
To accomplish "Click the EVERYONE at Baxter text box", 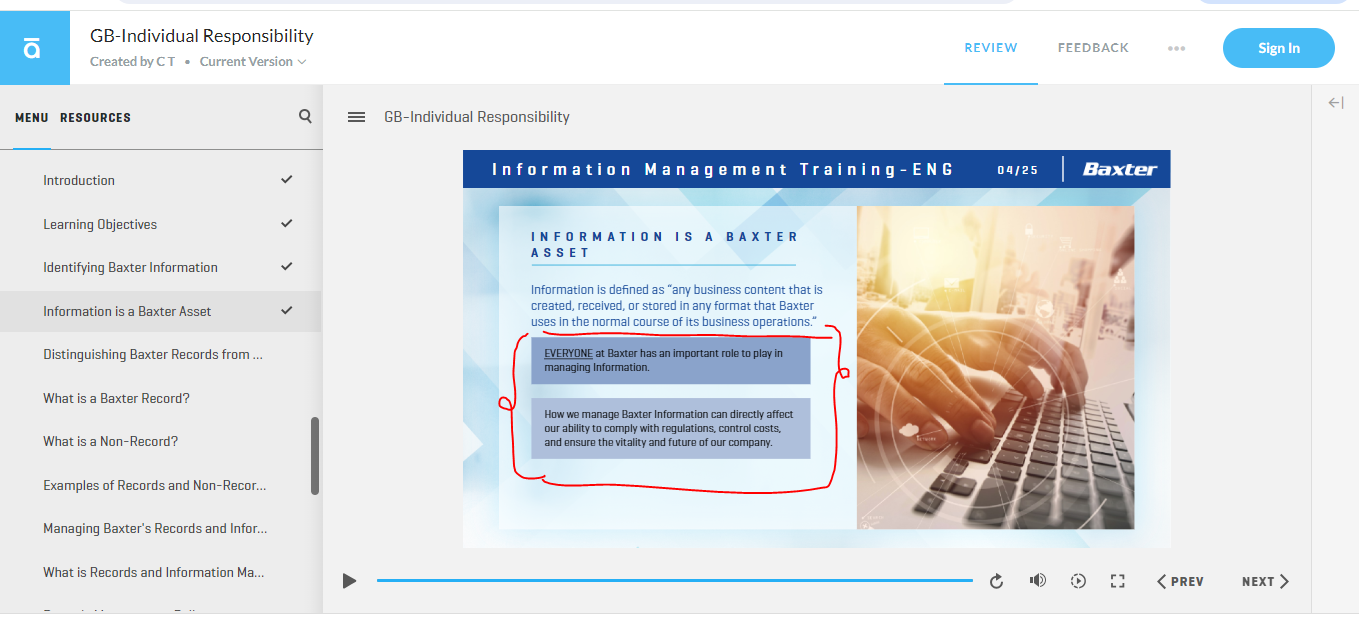I will click(x=670, y=360).
